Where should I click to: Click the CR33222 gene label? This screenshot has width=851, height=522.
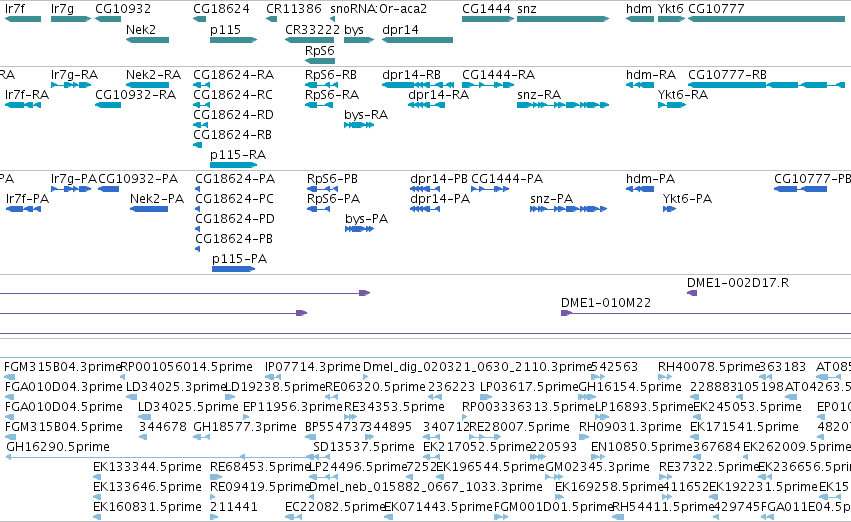click(313, 29)
